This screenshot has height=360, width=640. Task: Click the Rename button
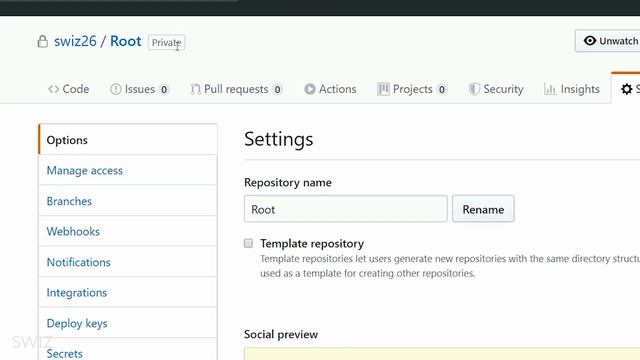click(x=483, y=209)
